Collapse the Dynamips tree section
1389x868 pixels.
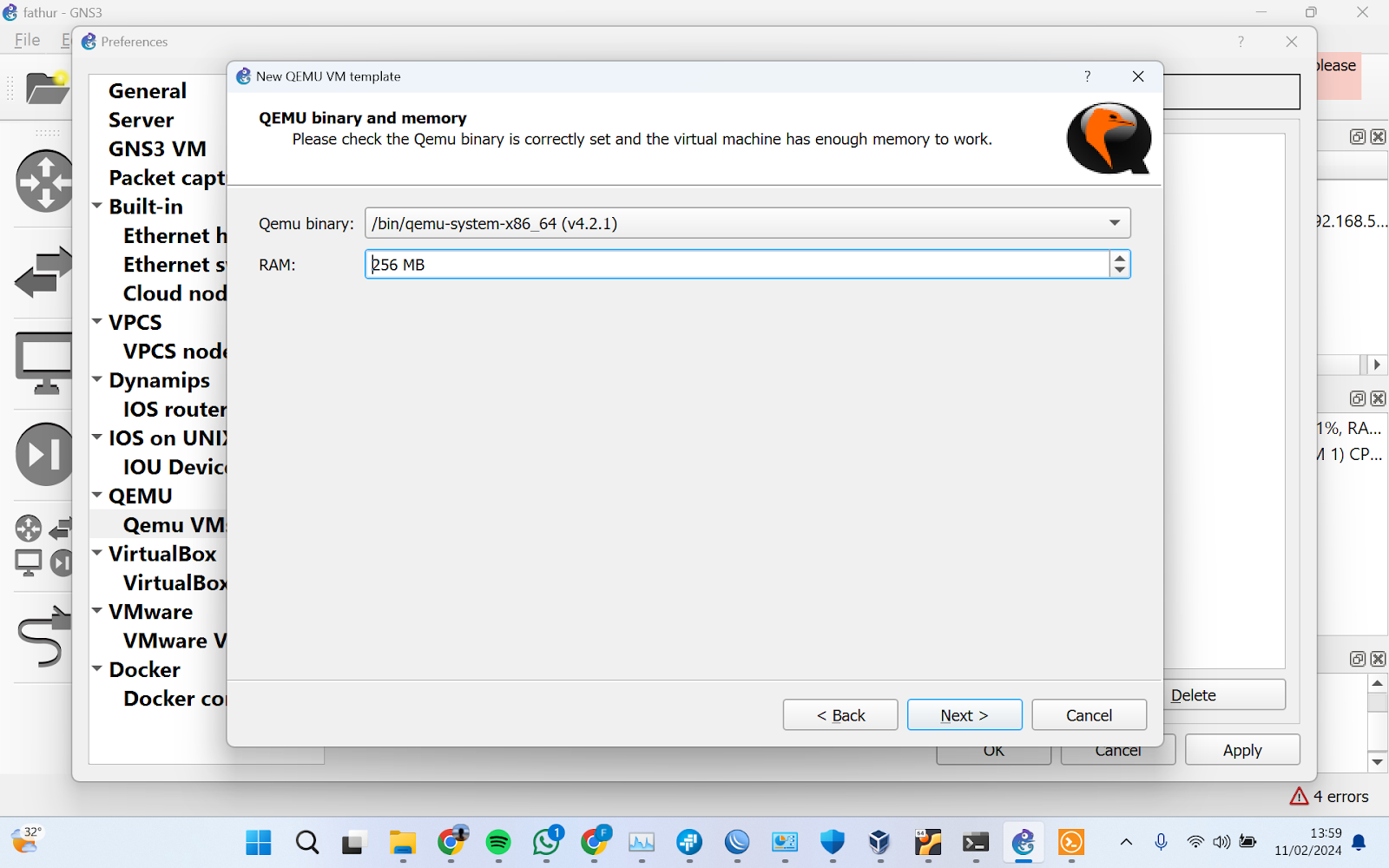(97, 380)
